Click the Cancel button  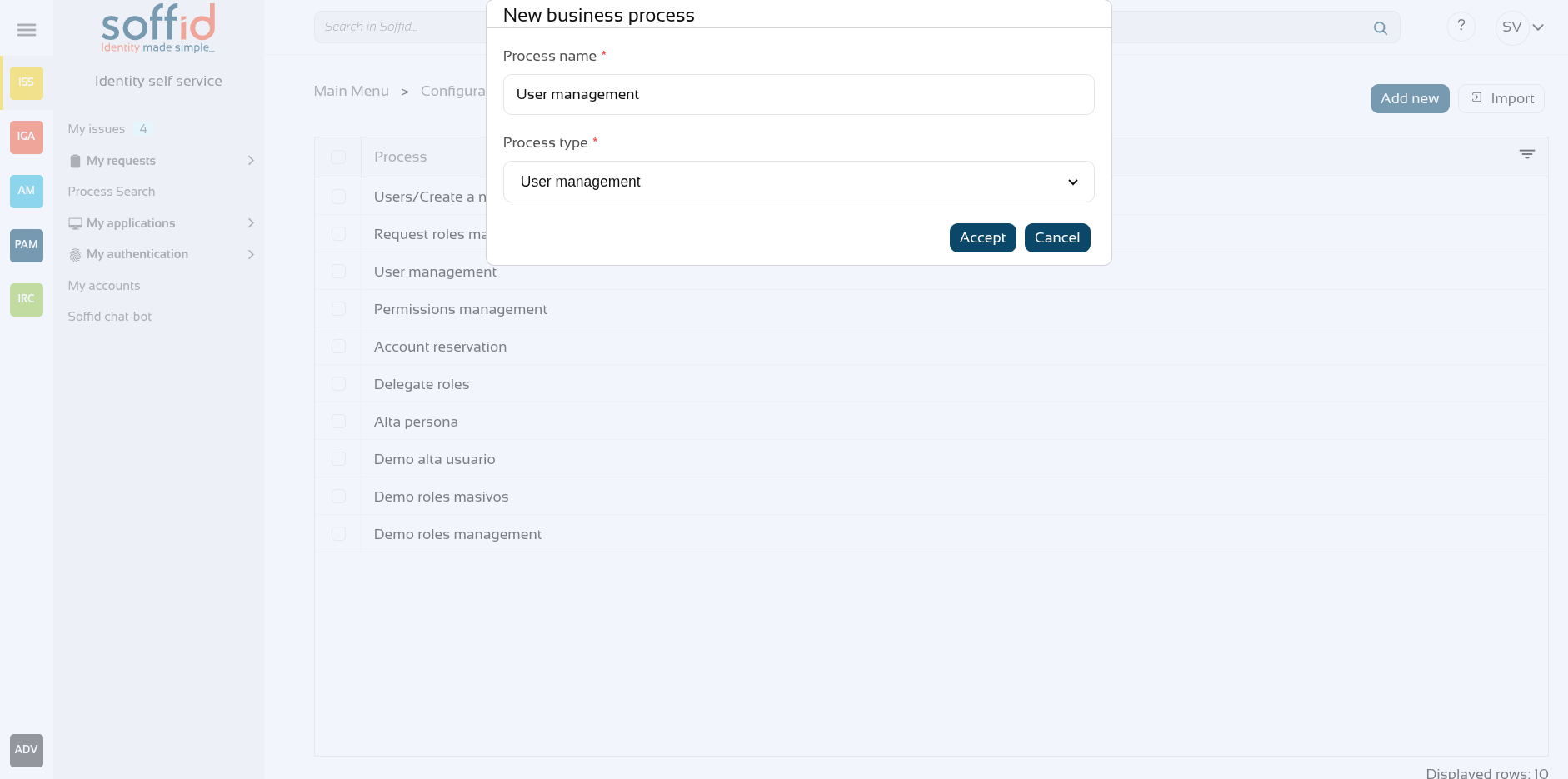1056,237
